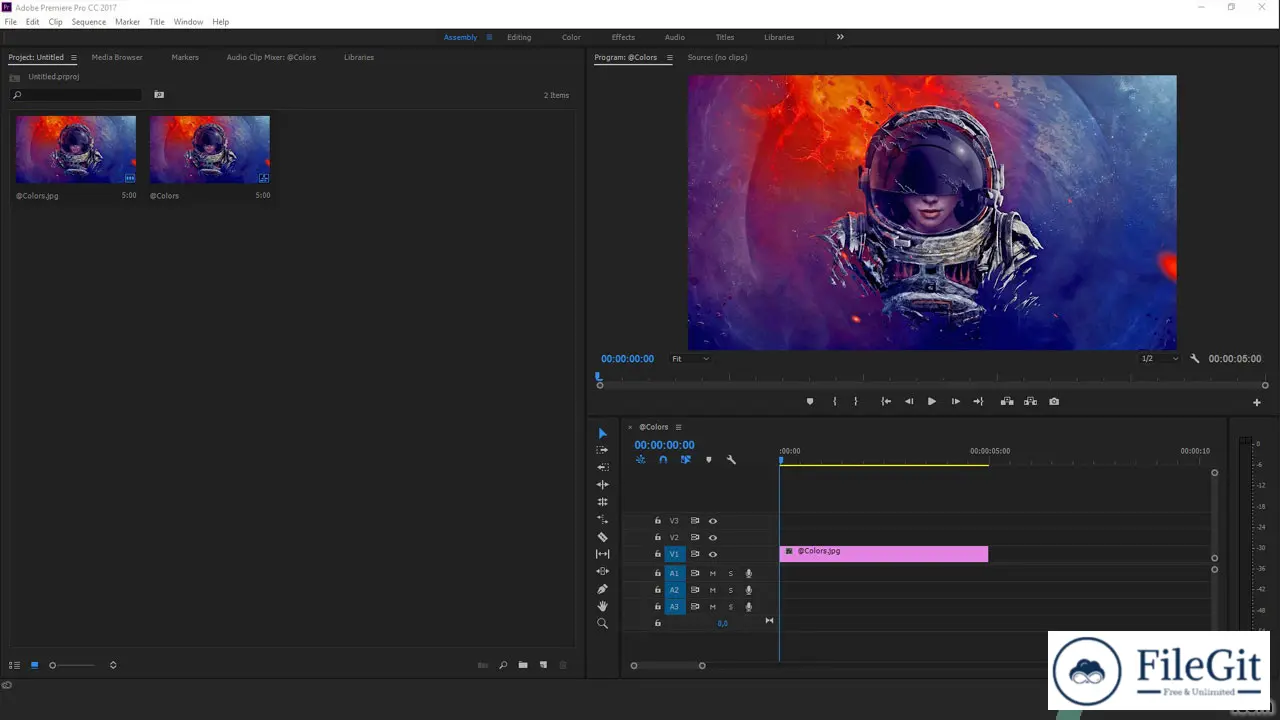Step forward one frame
The image size is (1280, 720).
955,401
